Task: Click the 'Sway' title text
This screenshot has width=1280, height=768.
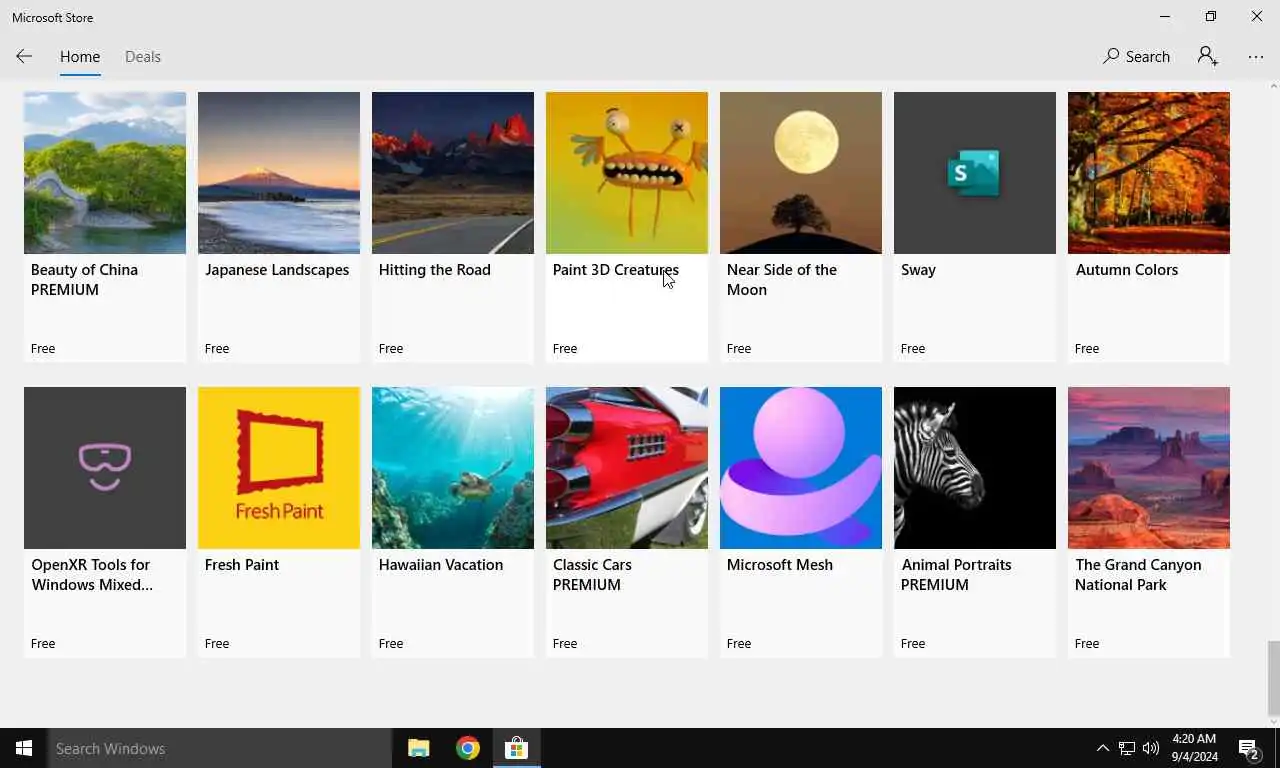Action: click(918, 270)
